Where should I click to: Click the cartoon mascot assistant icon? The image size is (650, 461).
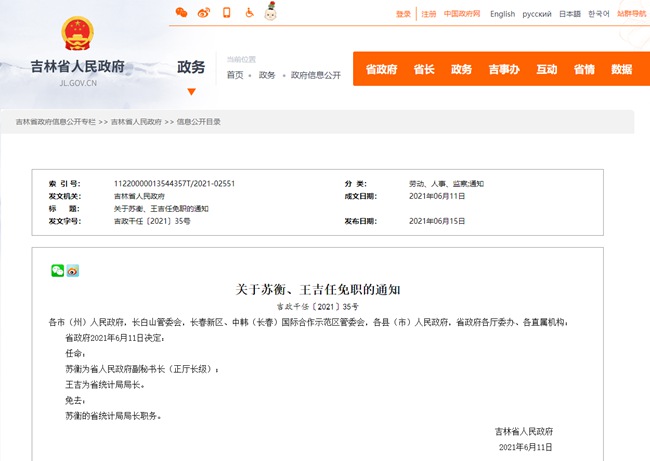click(270, 12)
